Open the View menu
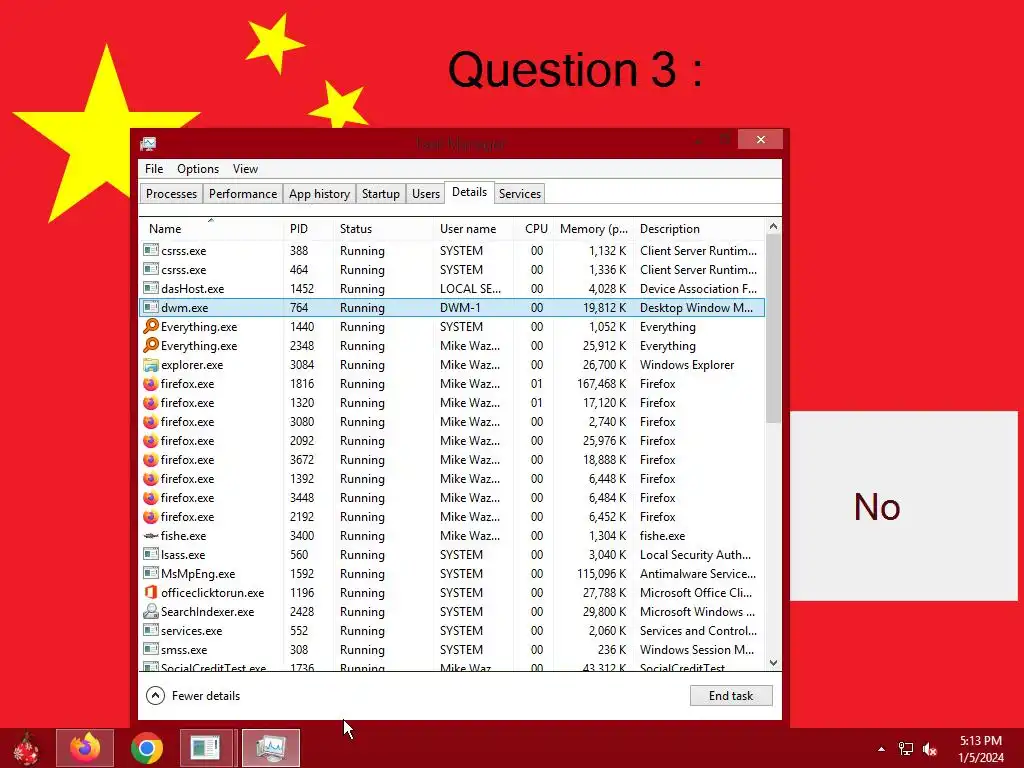Viewport: 1024px width, 768px height. point(246,168)
